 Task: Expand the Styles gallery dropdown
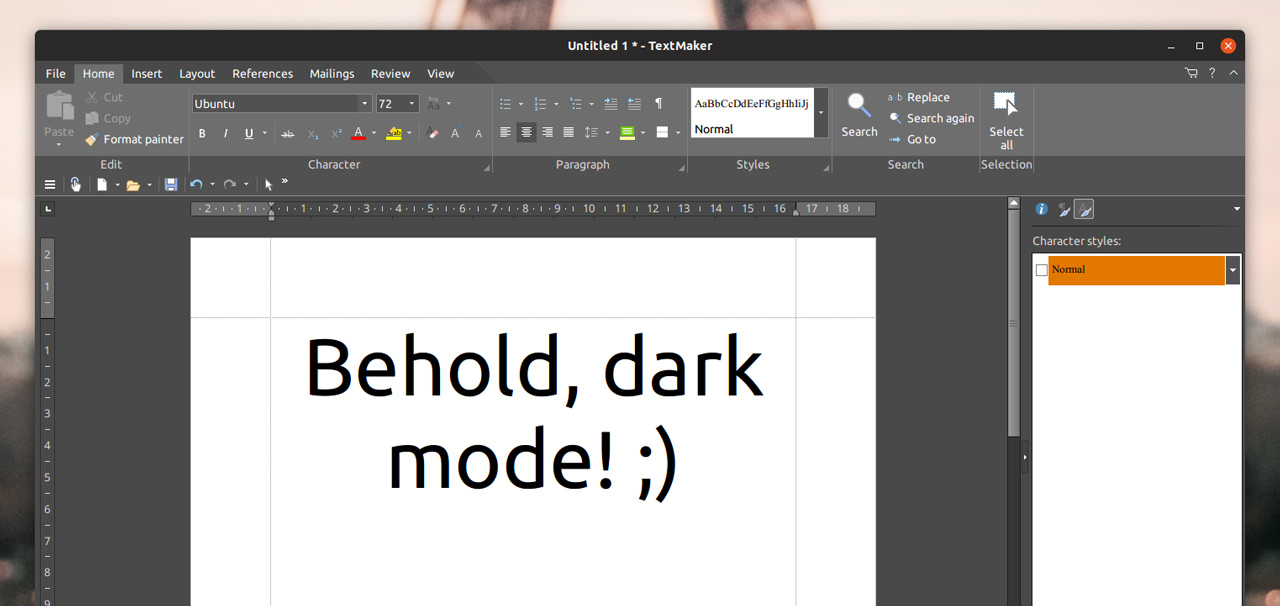[x=821, y=112]
